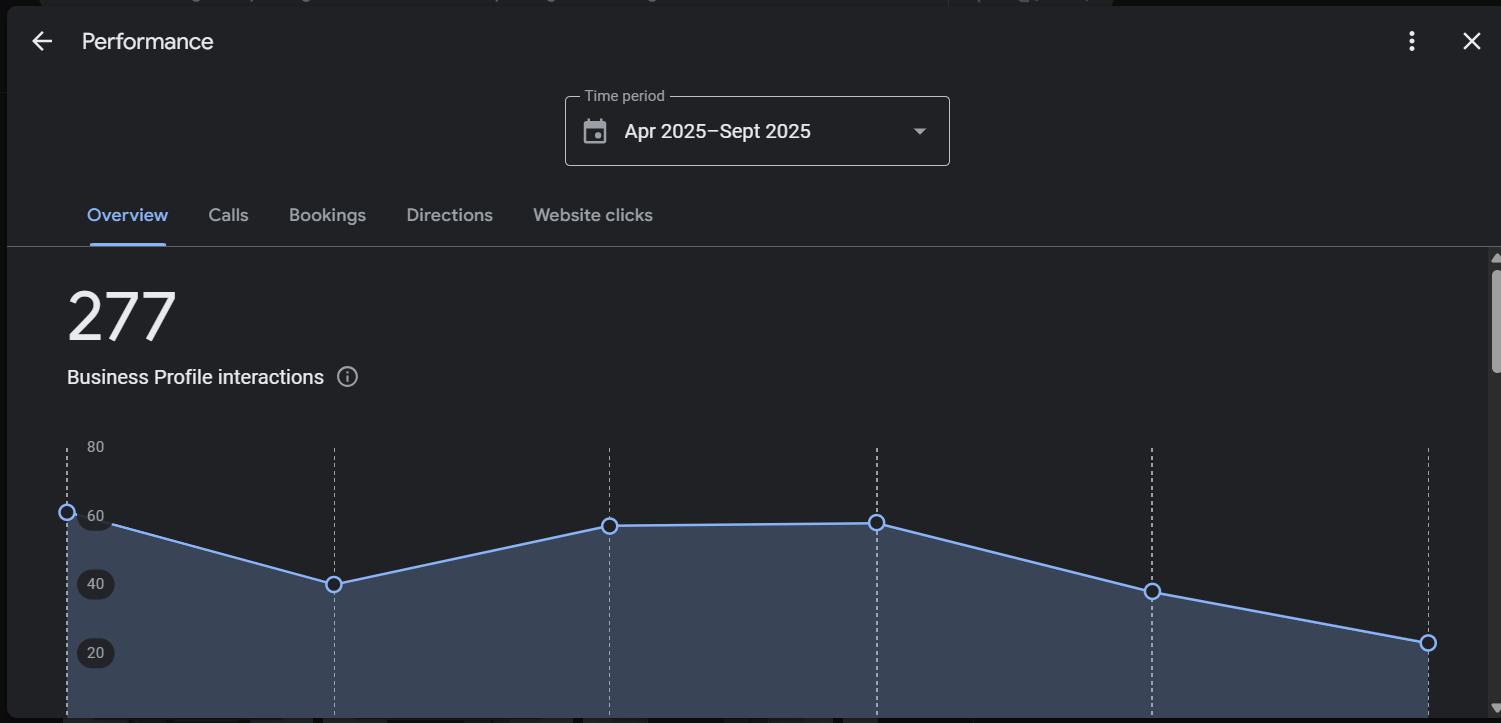Open the three-dot more options menu

[1411, 41]
